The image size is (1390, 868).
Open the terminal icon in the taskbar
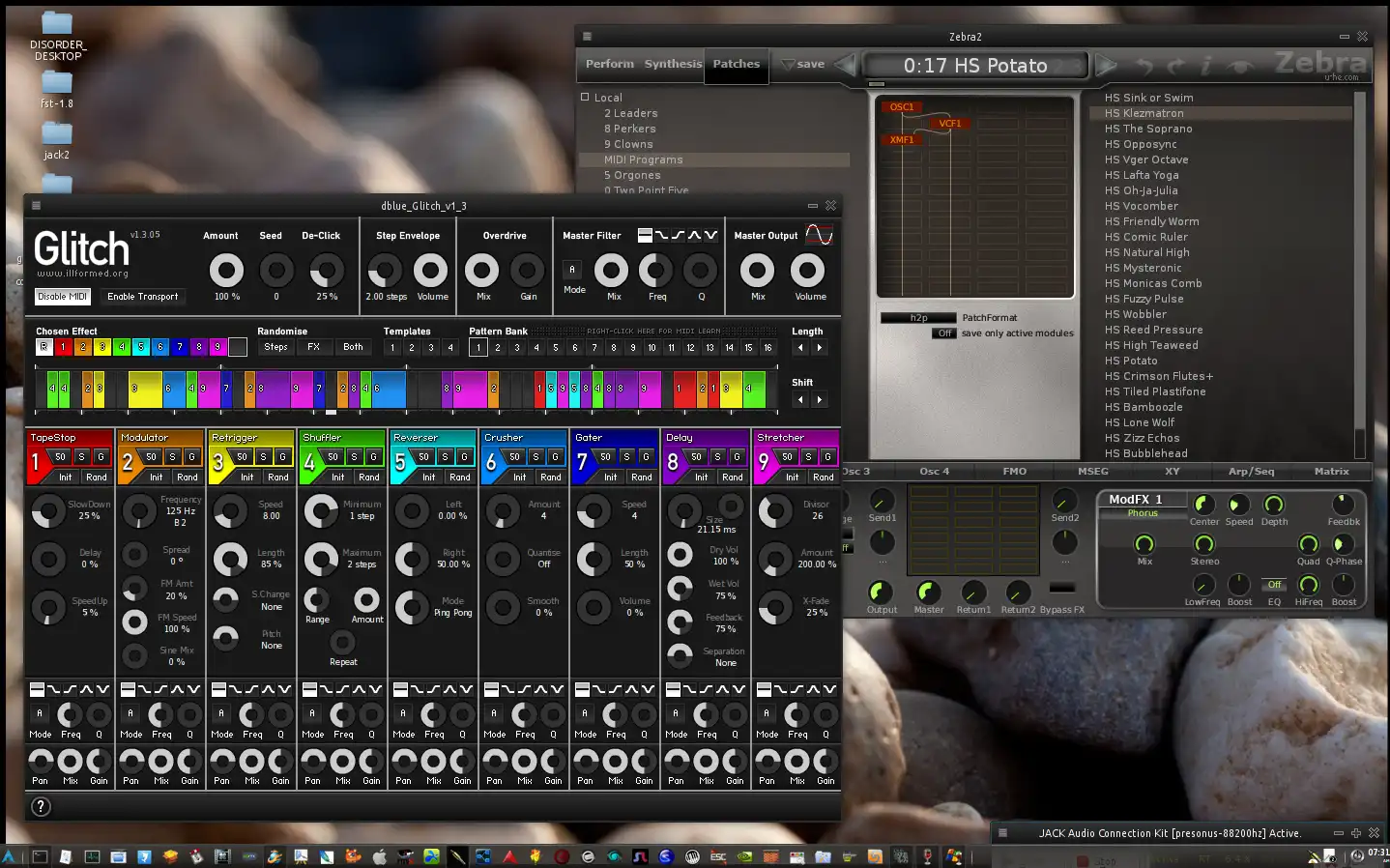[40, 856]
